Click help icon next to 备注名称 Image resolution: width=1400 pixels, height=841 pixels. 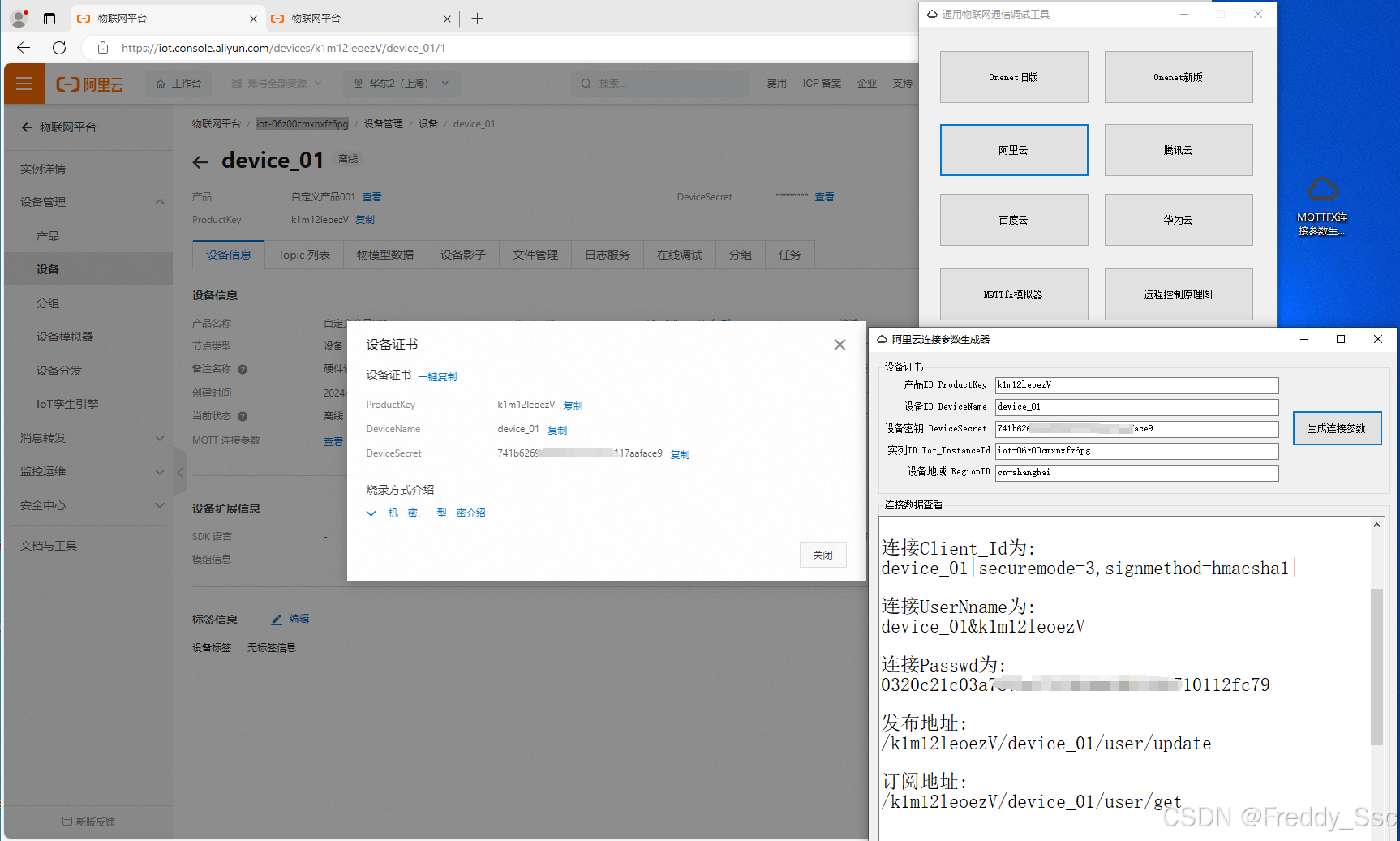coord(243,369)
